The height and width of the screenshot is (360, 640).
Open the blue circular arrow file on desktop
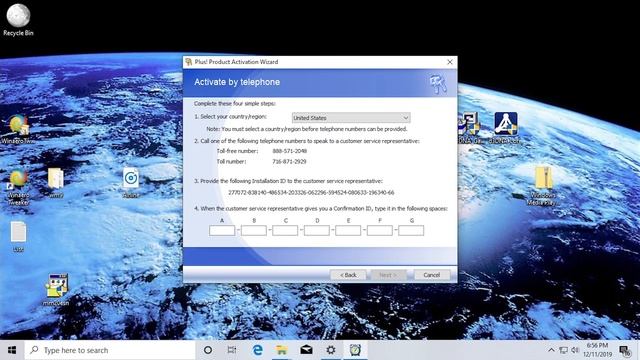tap(131, 183)
